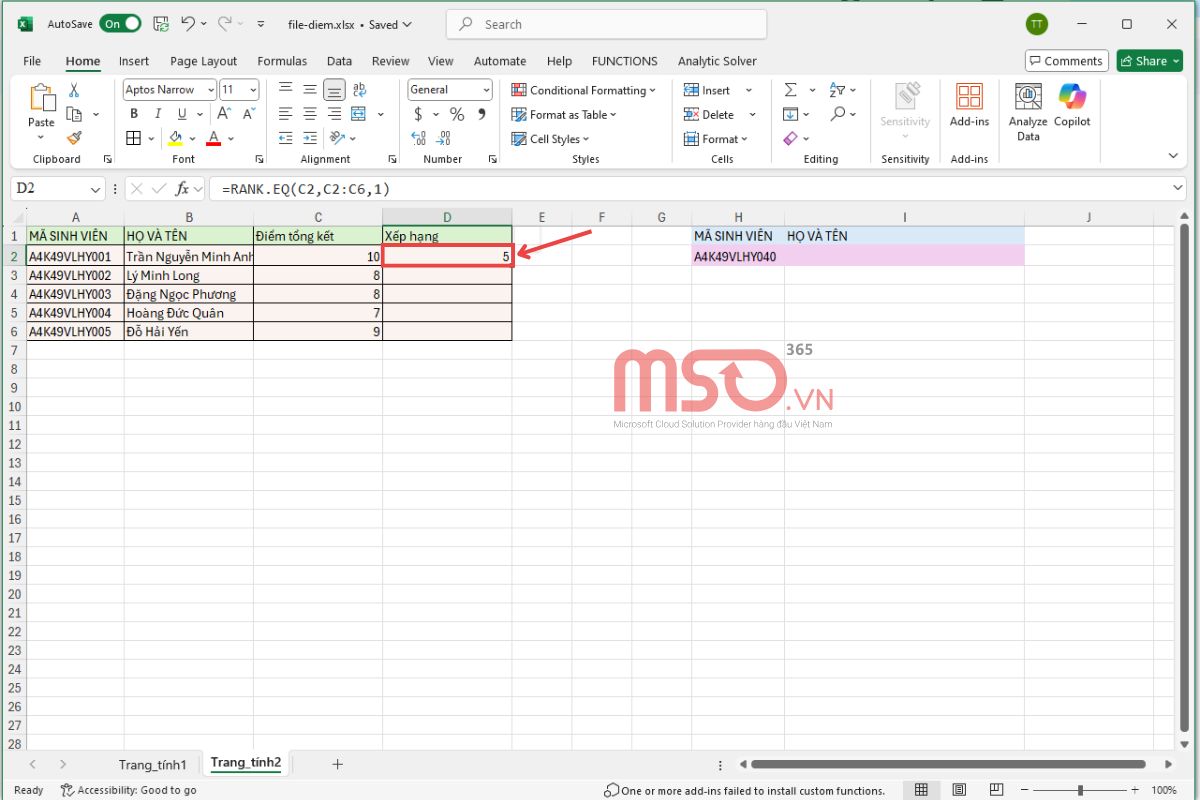Expand Format as Table dropdown
This screenshot has width=1200, height=800.
tap(613, 114)
